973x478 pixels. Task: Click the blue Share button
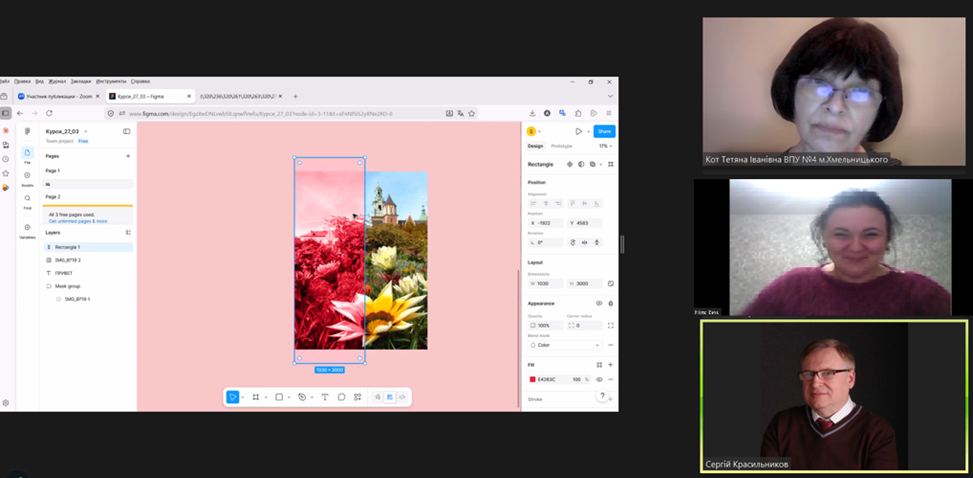point(604,131)
